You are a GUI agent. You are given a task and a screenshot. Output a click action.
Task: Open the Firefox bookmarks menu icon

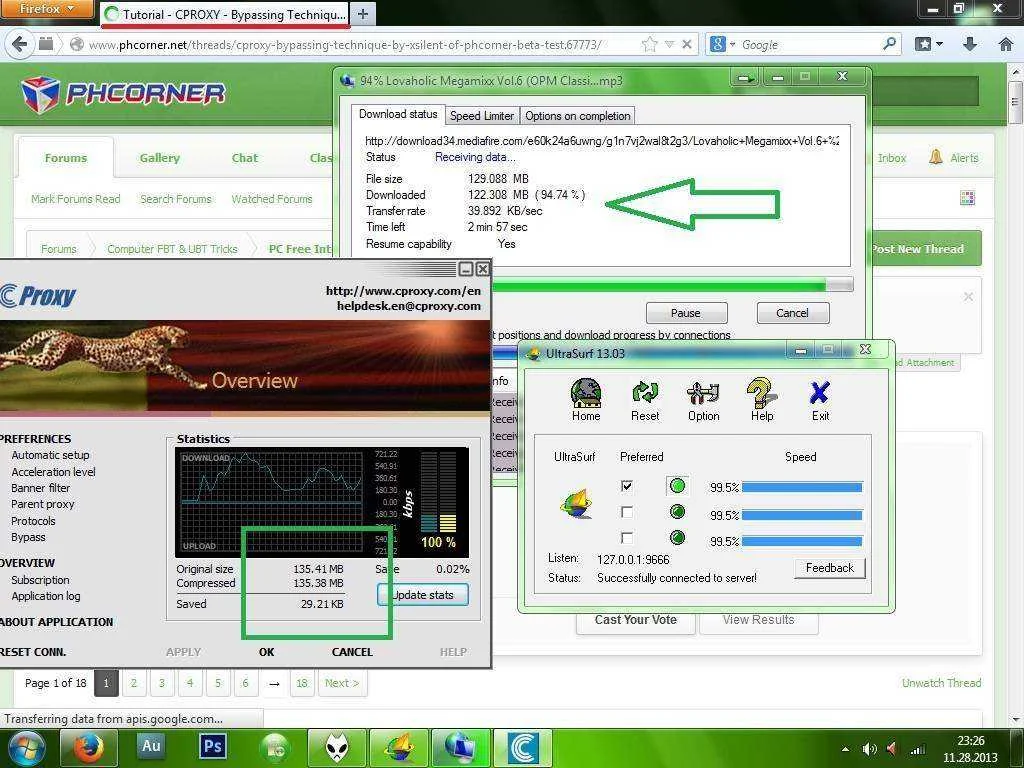[x=929, y=44]
